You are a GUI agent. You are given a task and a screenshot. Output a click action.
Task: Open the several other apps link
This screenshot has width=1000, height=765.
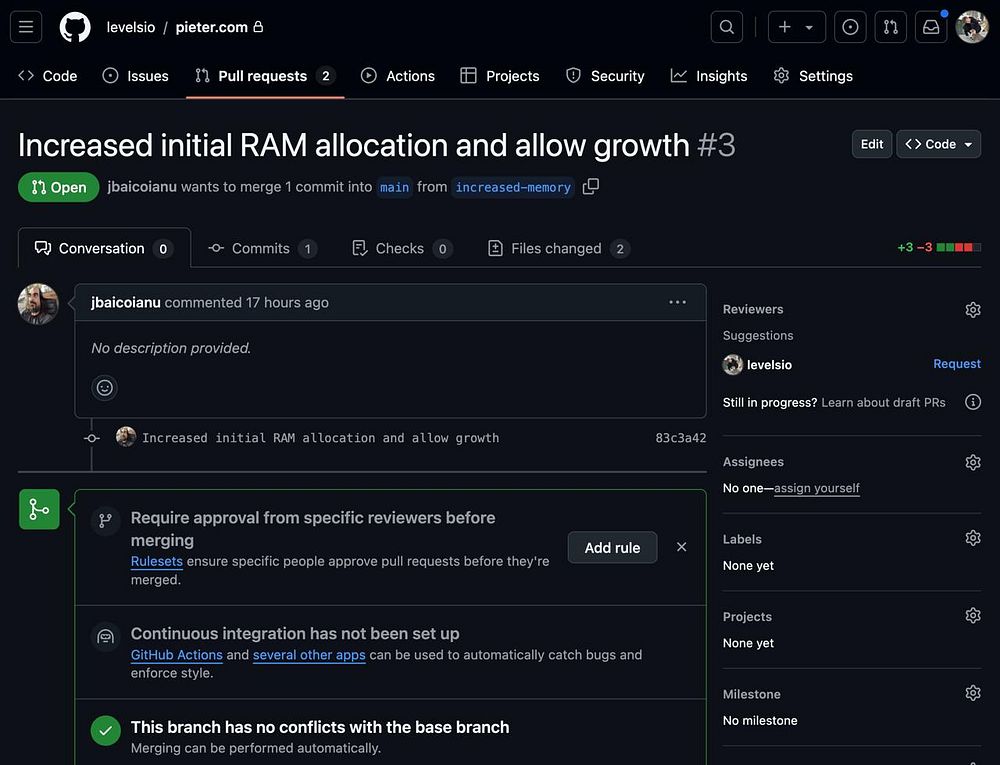309,655
